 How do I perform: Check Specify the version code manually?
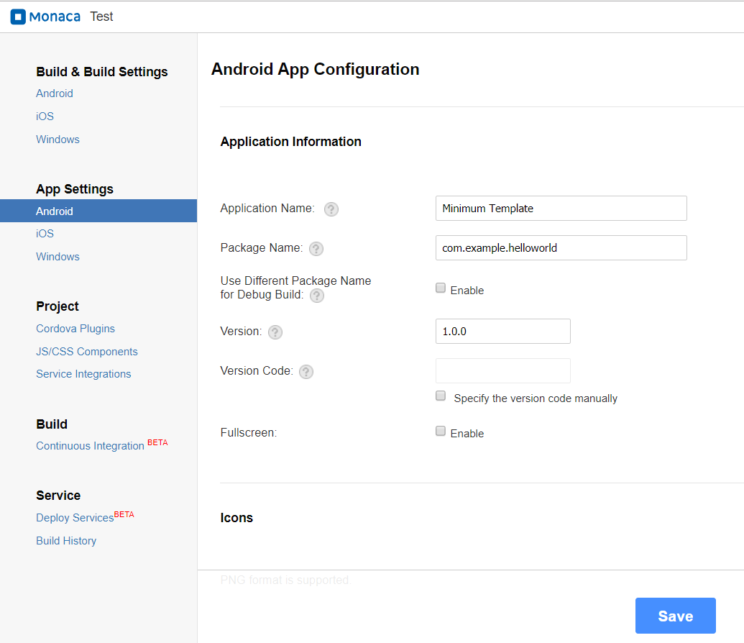[440, 396]
